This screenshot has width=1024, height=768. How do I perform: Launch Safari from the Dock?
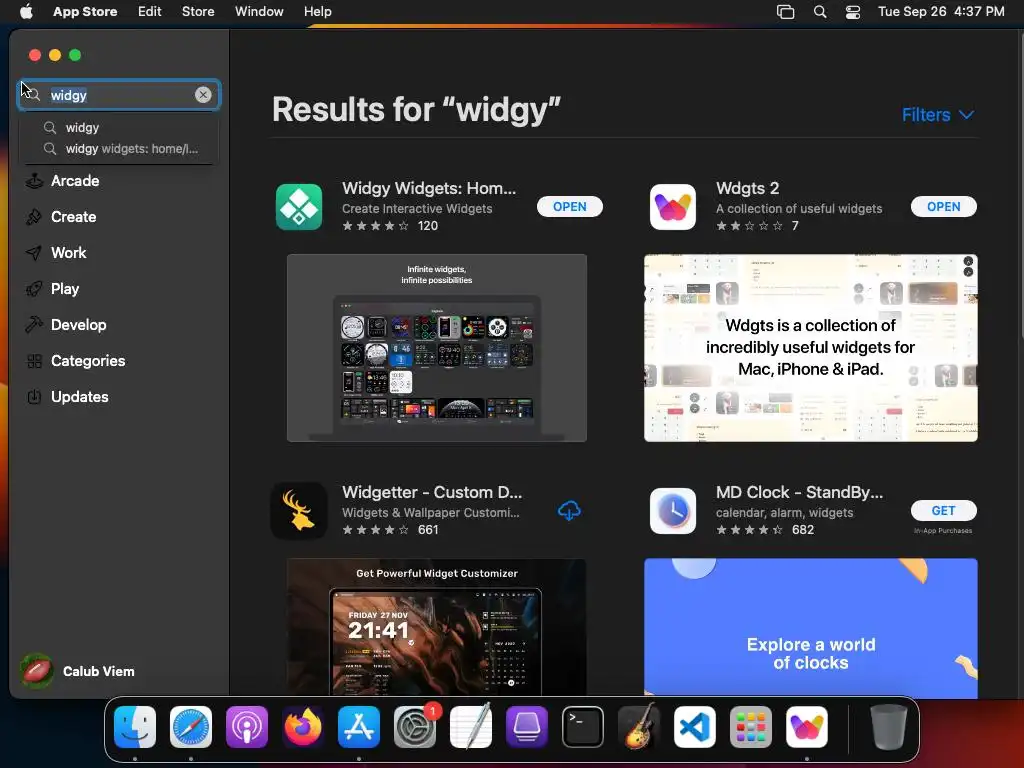pyautogui.click(x=191, y=727)
